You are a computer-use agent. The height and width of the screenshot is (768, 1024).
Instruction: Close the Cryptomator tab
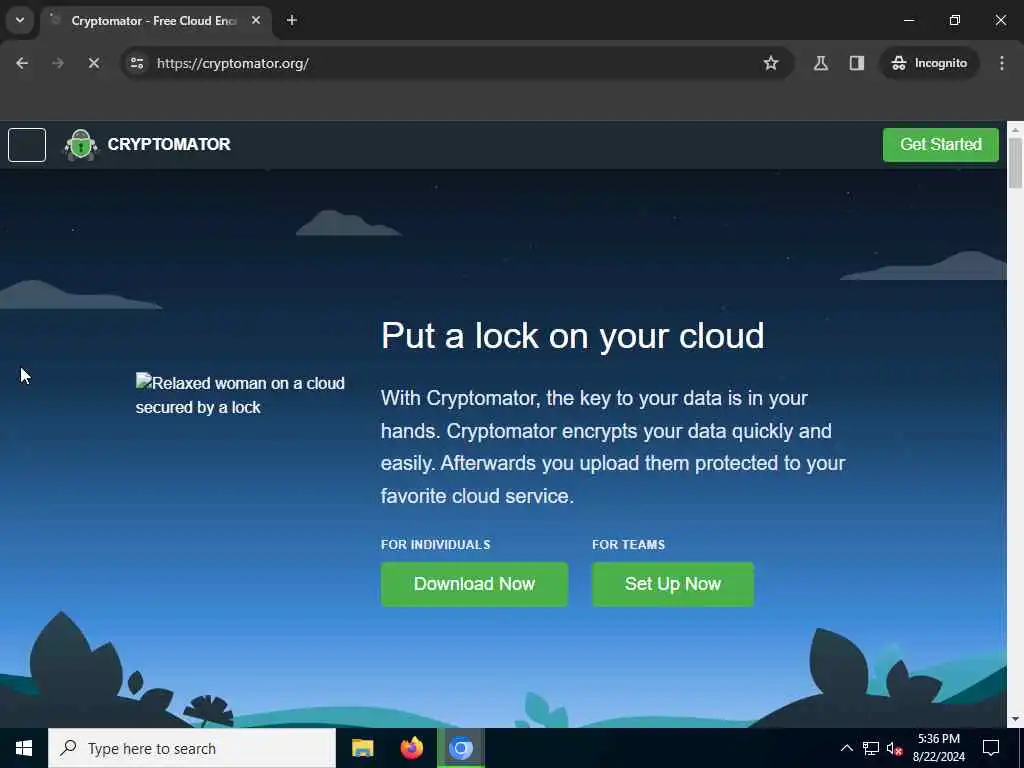256,21
